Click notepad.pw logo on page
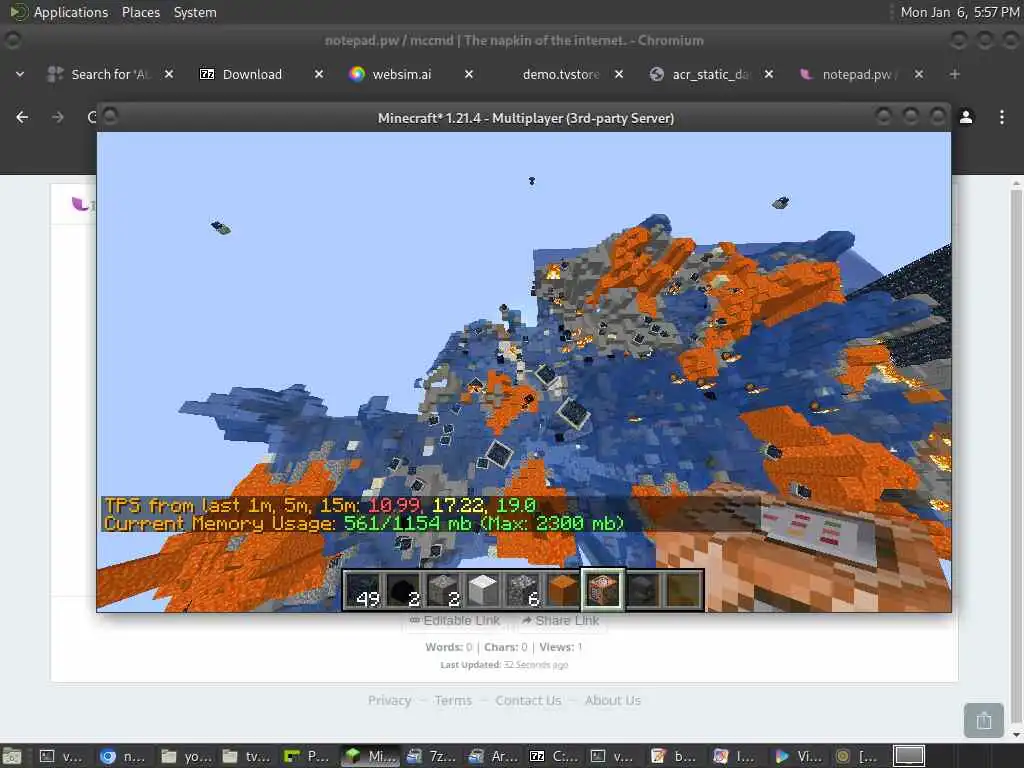This screenshot has height=768, width=1024. (81, 204)
